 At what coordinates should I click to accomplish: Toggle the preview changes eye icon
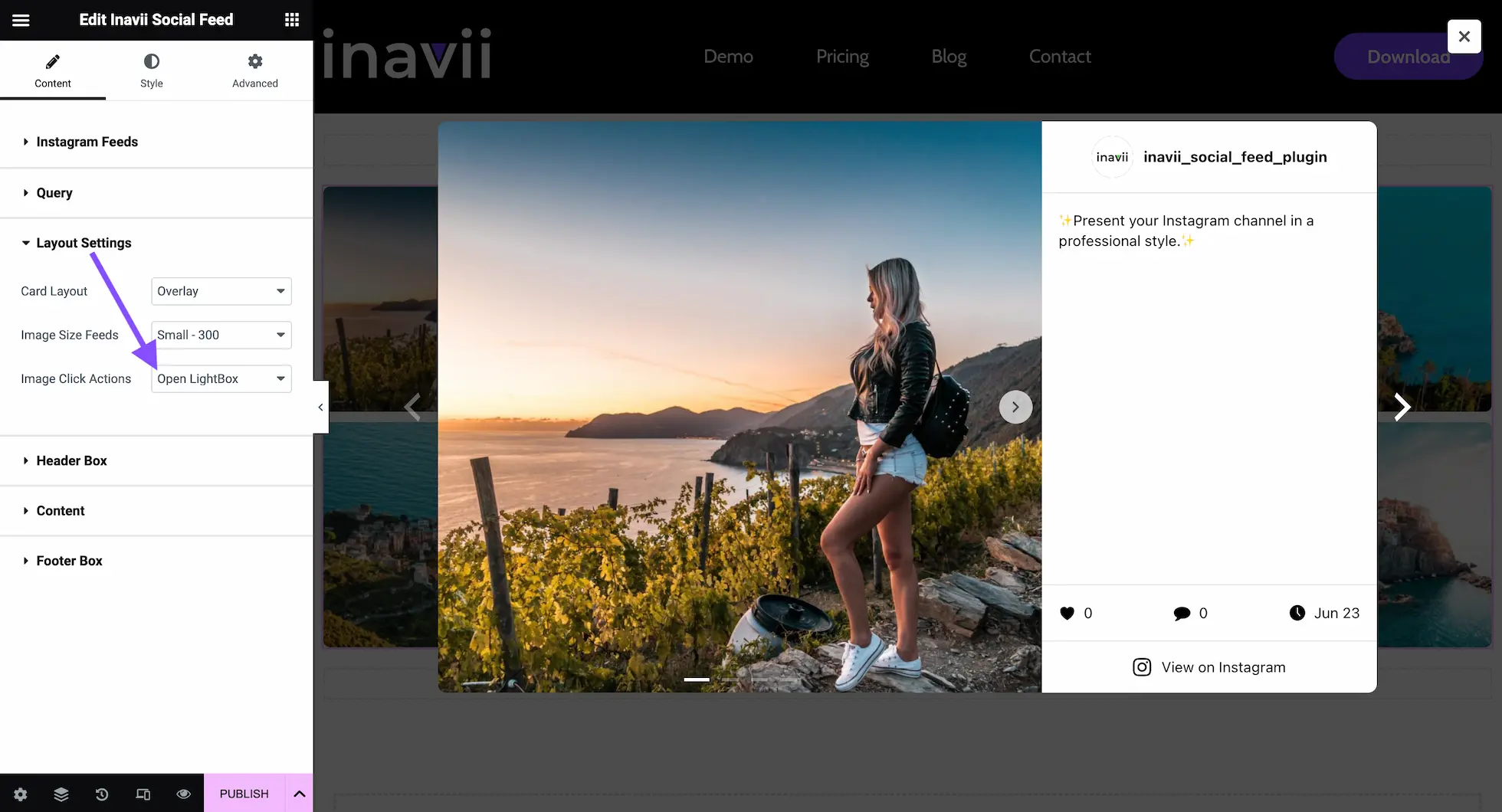coord(183,794)
